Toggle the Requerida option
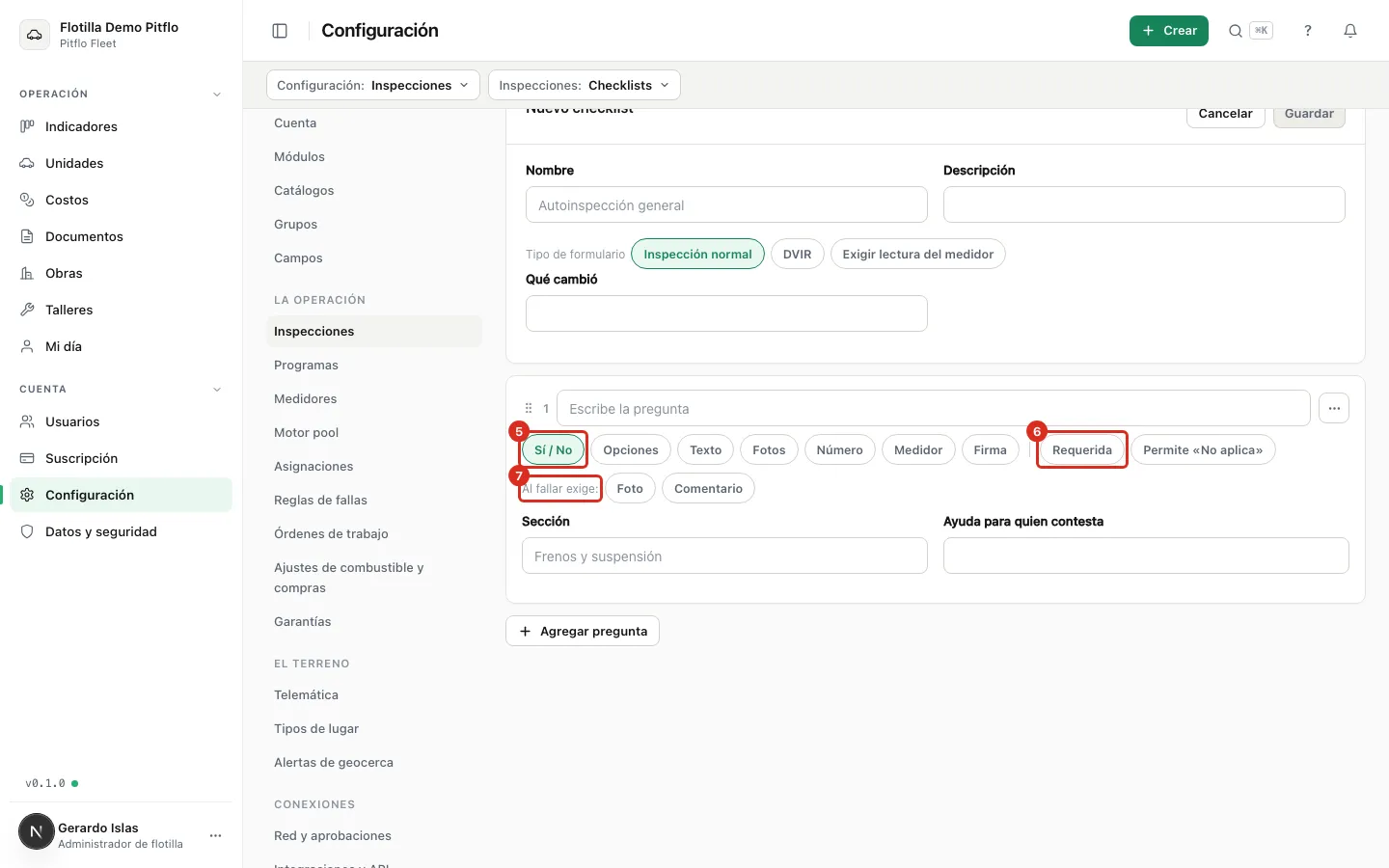Screen dimensions: 1389x868 (x=1082, y=449)
